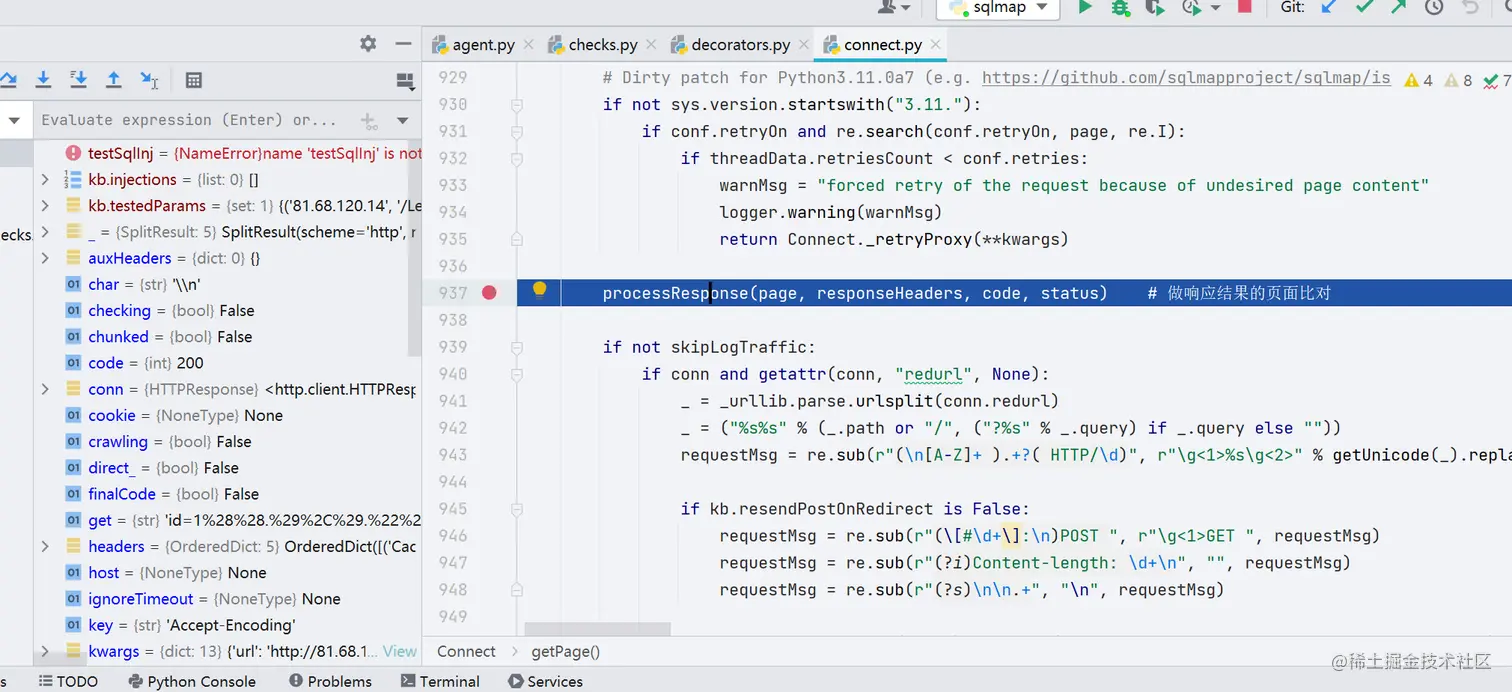Click Step Into My Code icon

[x=78, y=80]
